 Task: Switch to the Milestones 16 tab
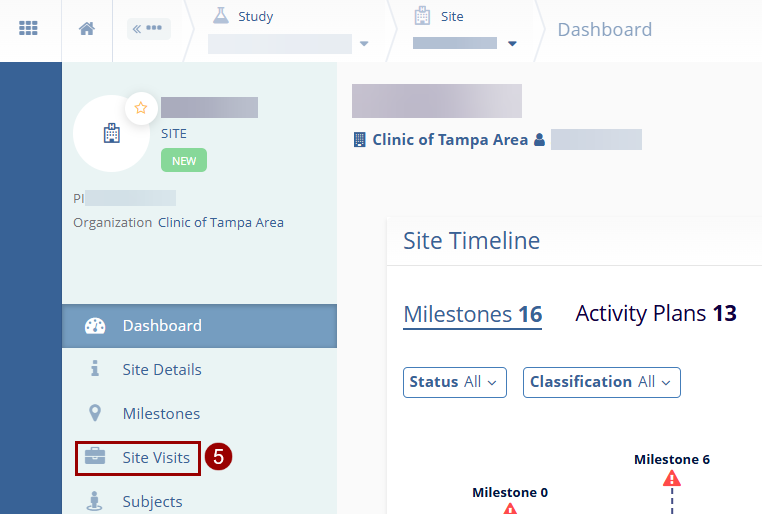click(x=472, y=314)
